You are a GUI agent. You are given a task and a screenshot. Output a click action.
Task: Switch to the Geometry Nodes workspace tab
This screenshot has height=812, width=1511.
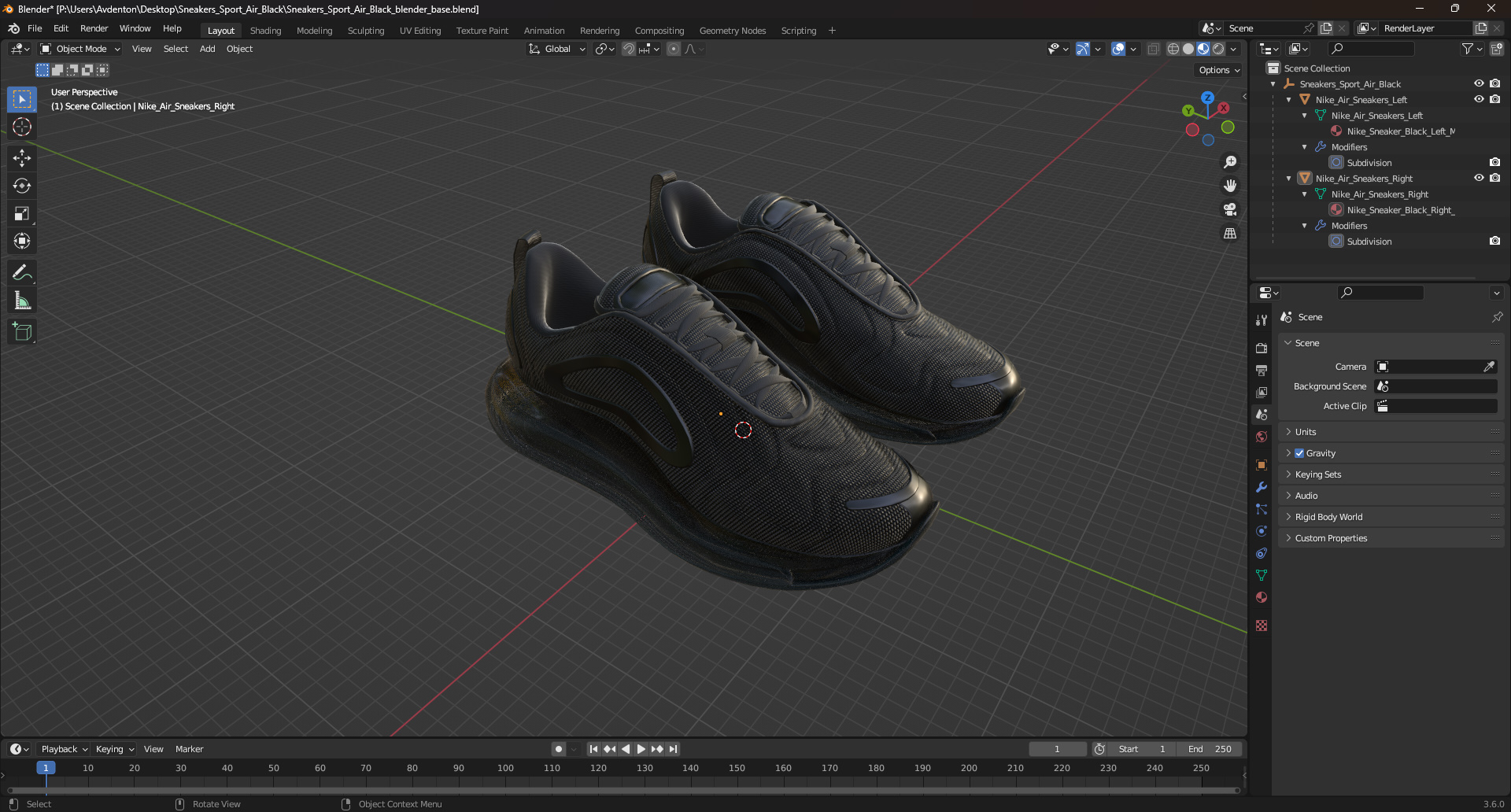pyautogui.click(x=733, y=31)
